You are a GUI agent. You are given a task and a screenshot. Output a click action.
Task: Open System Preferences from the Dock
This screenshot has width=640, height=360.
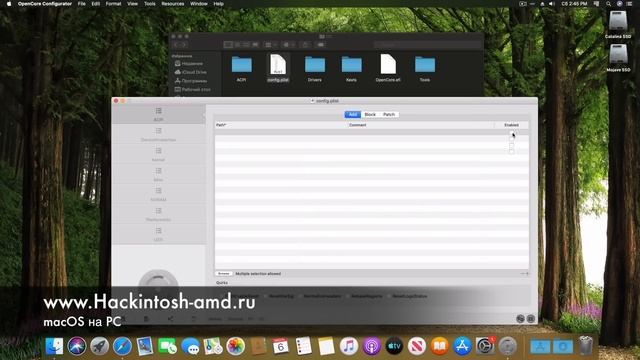(485, 346)
